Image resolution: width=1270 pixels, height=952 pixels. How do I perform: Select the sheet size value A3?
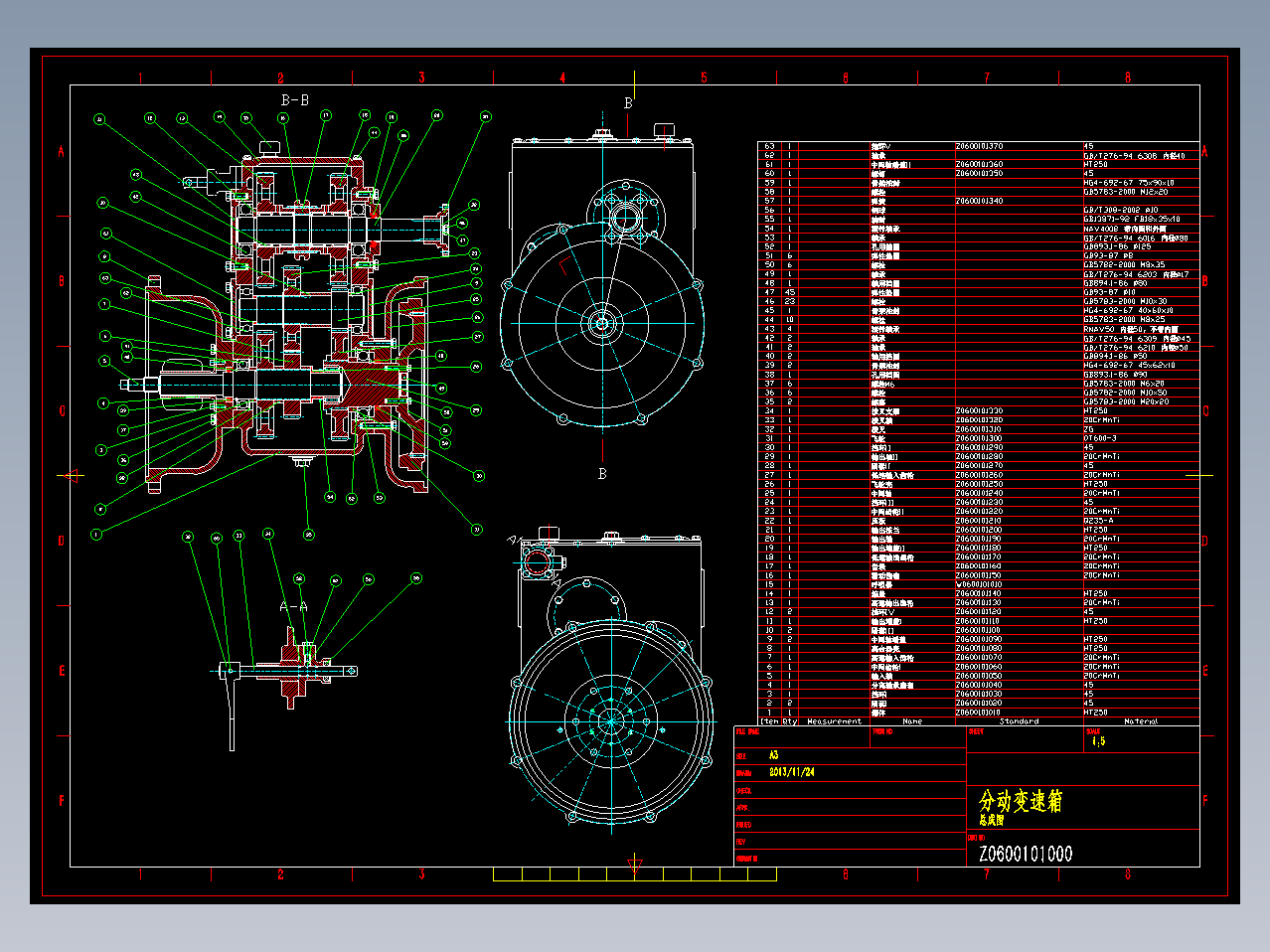(774, 755)
